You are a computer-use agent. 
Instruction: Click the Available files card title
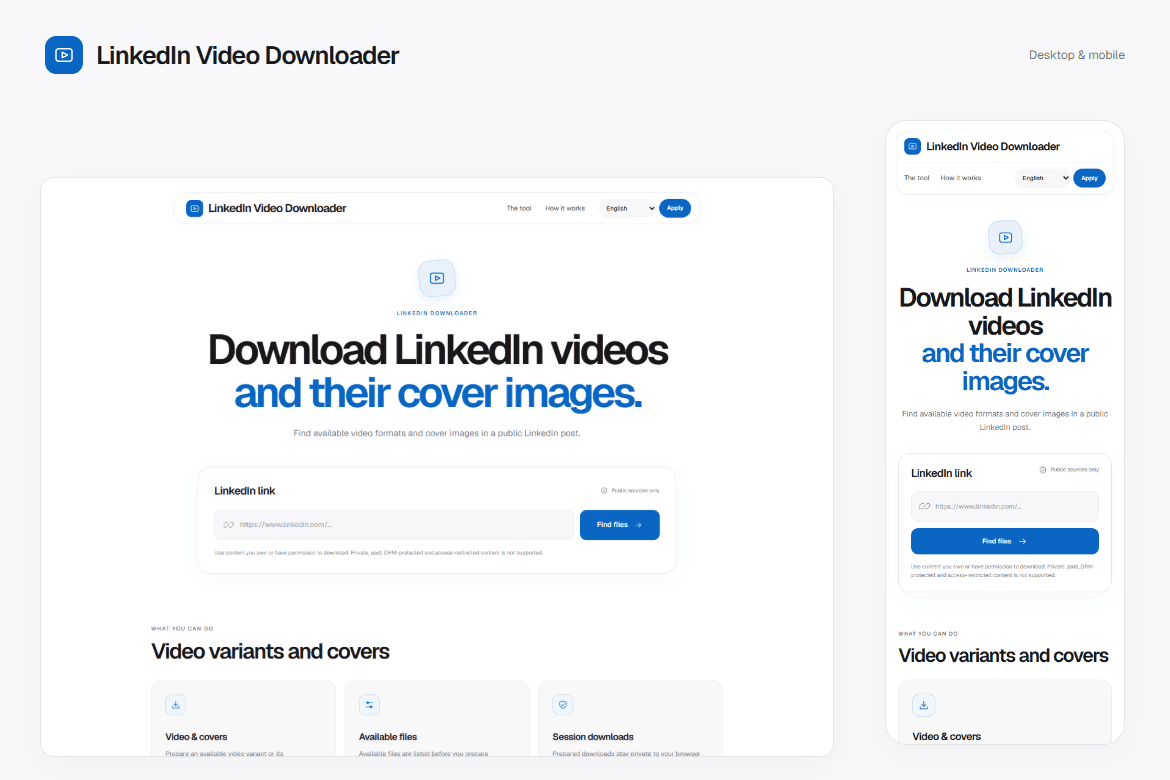point(388,737)
